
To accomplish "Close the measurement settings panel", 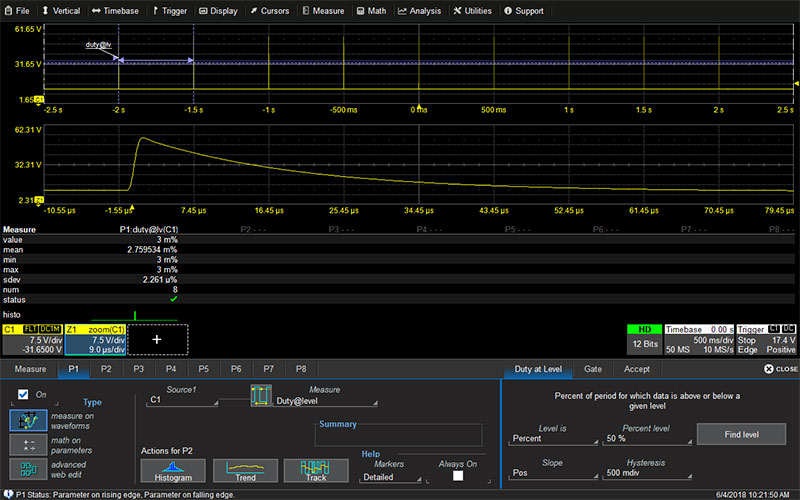I will (780, 369).
